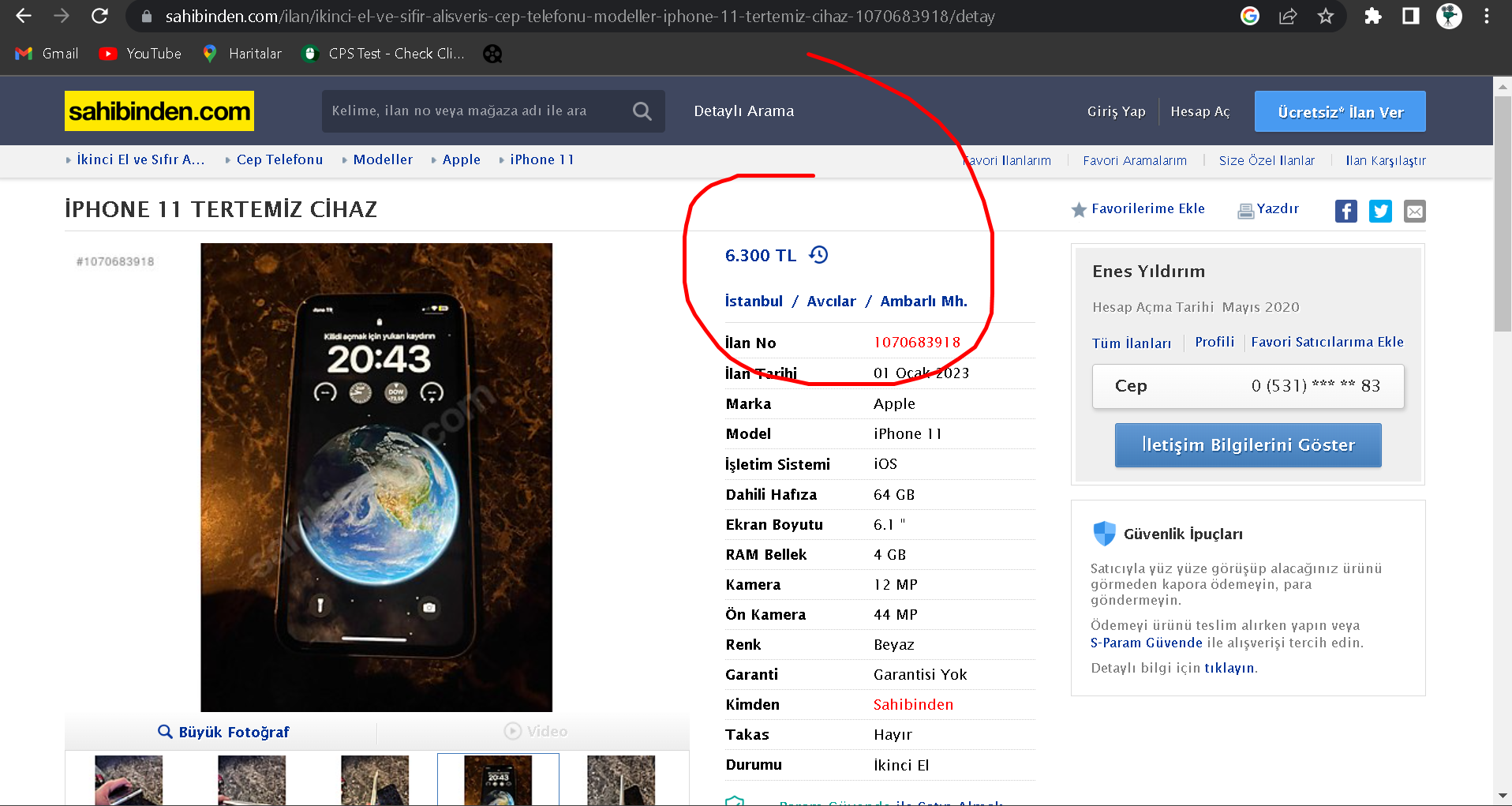
Task: Click the Ücretsiz İlan Ver button
Action: (x=1340, y=111)
